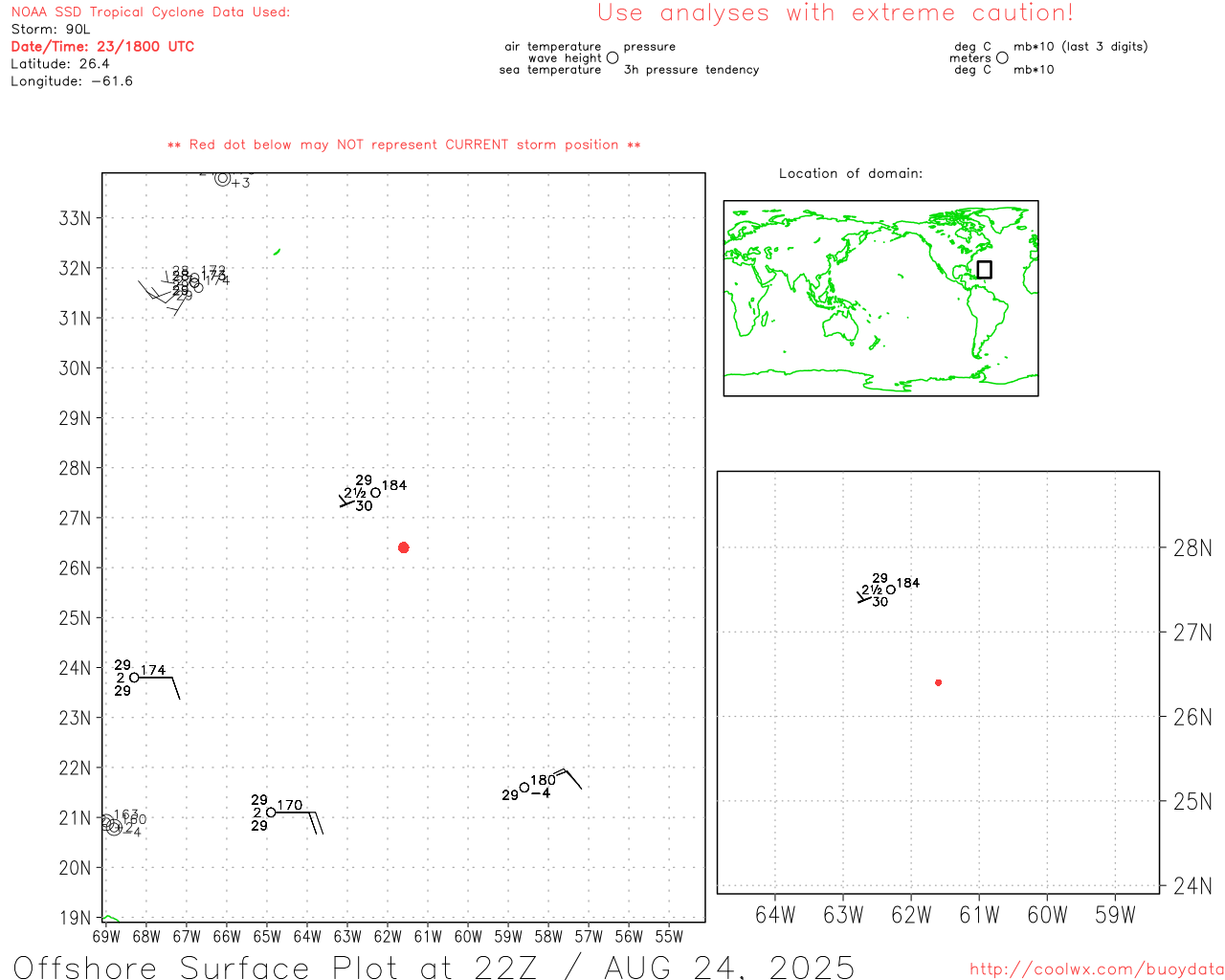This screenshot has height=980, width=1225.
Task: Click the 19N latitude axis label
Action: coord(75,918)
